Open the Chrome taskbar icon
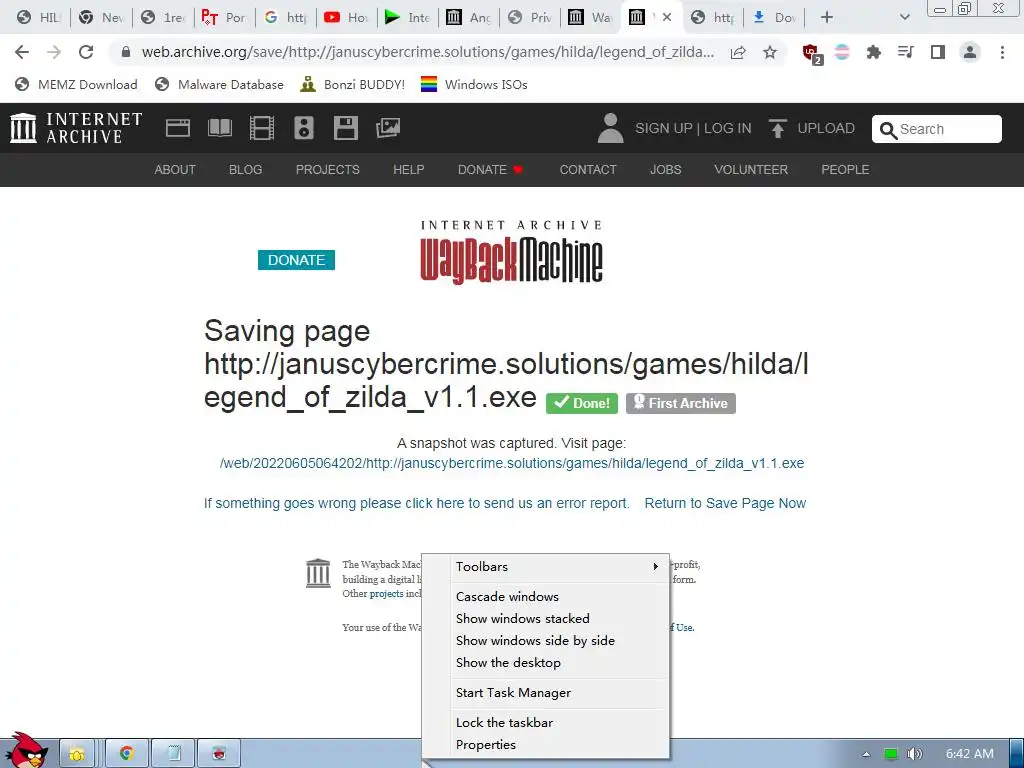 coord(127,753)
